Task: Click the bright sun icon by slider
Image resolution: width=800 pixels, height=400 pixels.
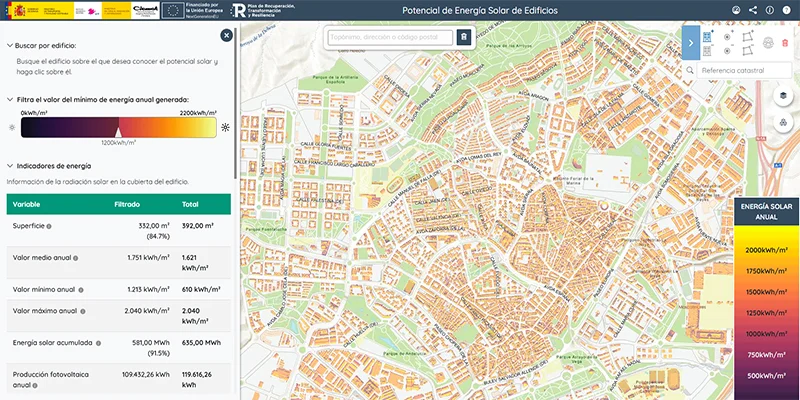Action: pos(226,128)
